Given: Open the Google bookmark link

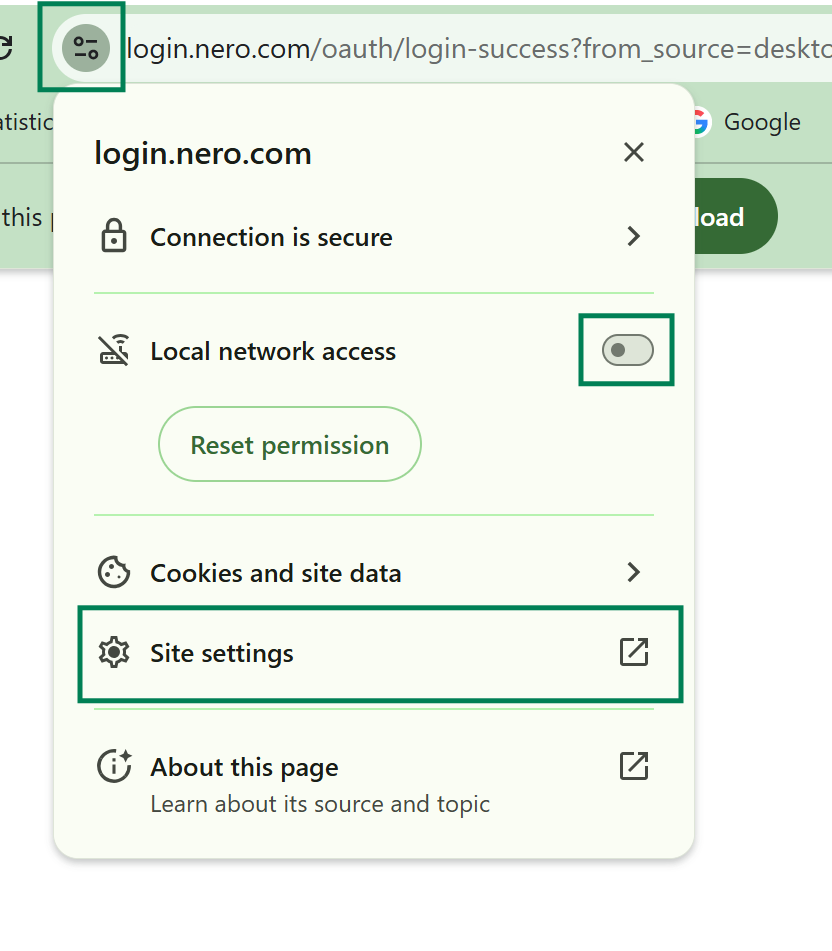Looking at the screenshot, I should point(761,122).
